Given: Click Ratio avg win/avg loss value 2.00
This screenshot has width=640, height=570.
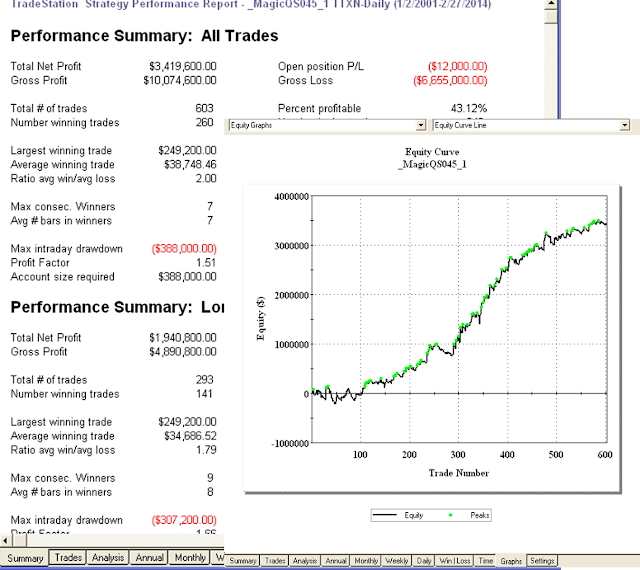Looking at the screenshot, I should 205,178.
